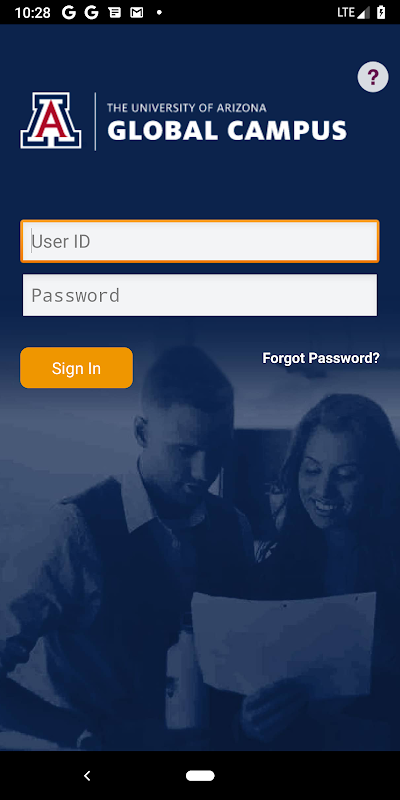
Task: Click the orange Sign In button
Action: point(77,368)
